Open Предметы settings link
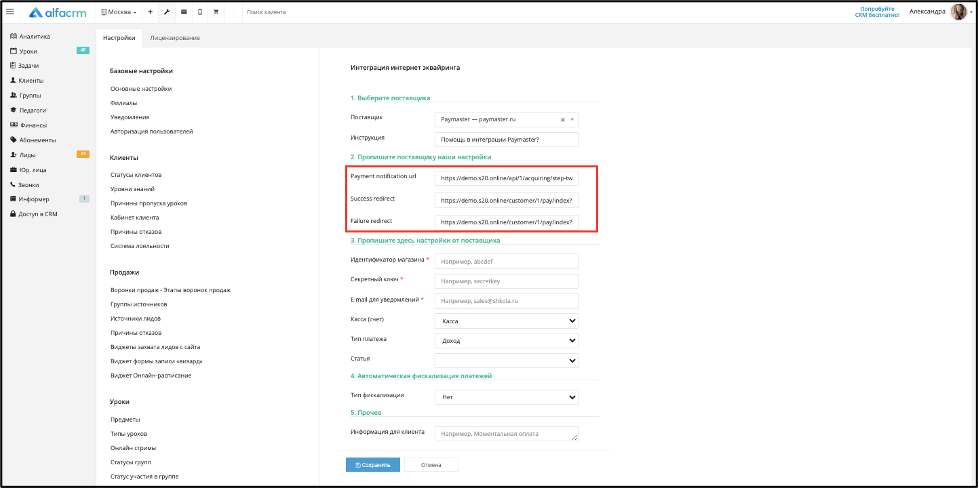 pos(125,420)
